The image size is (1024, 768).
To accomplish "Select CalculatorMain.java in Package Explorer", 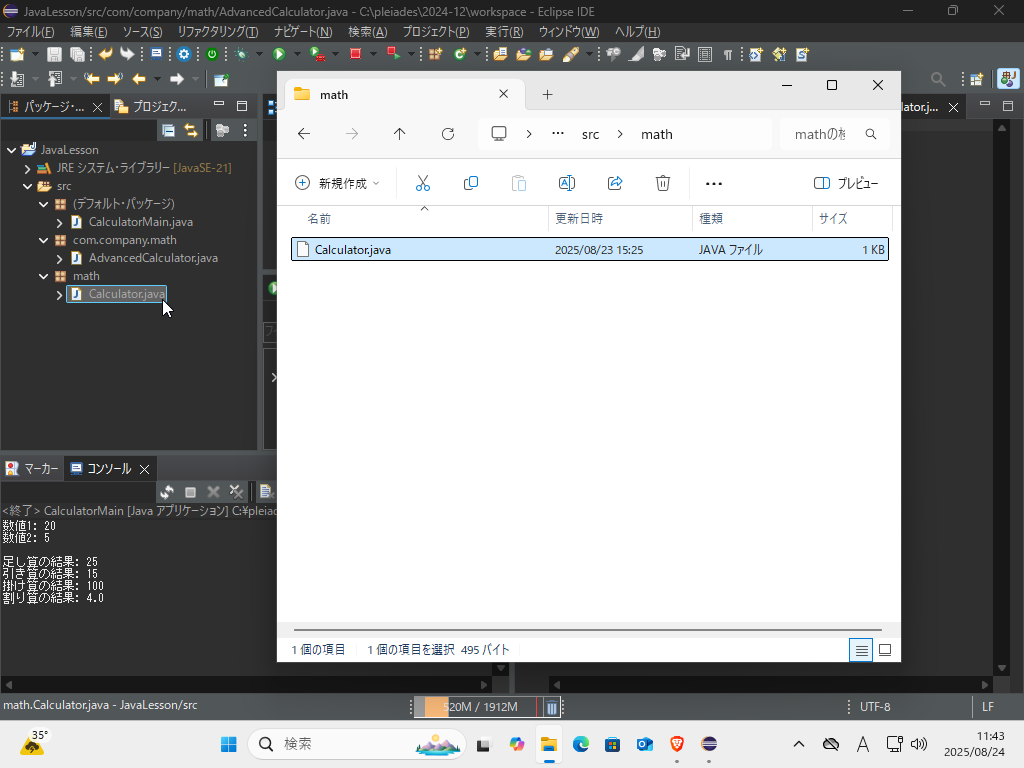I will [x=140, y=222].
